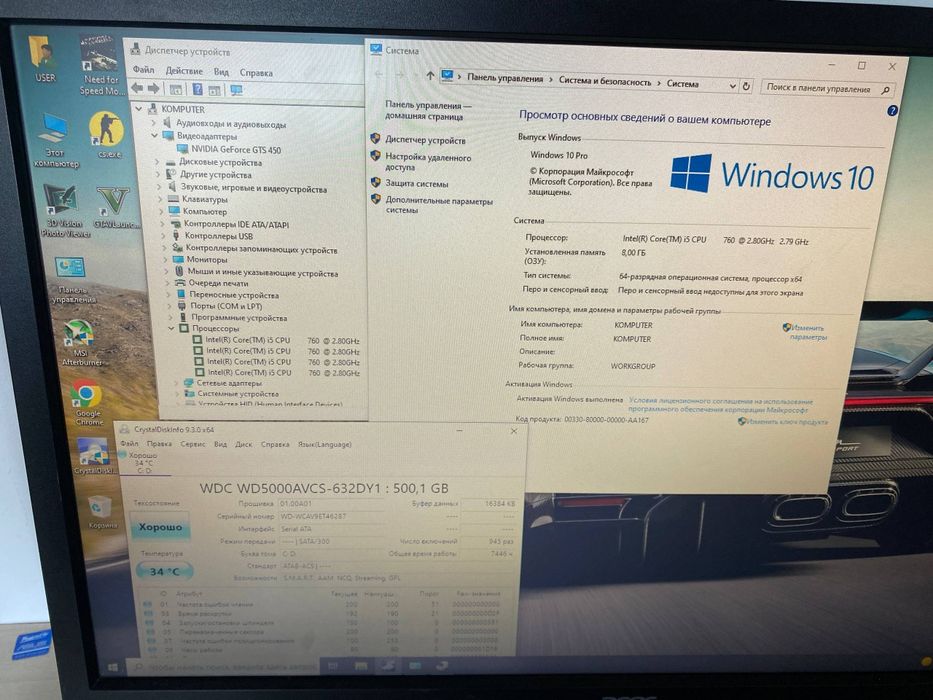
Task: Expand the Дисковые устройства node
Action: [x=157, y=161]
